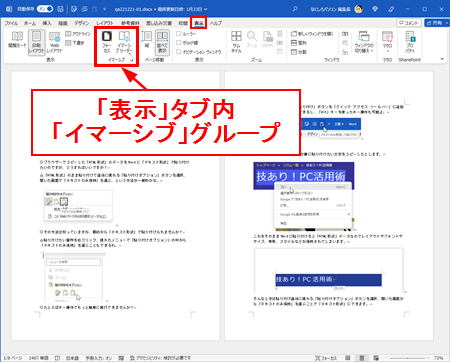
Task: Expand Switch Windows (ウィンドウの切り替え) dropdown
Action: (364, 42)
